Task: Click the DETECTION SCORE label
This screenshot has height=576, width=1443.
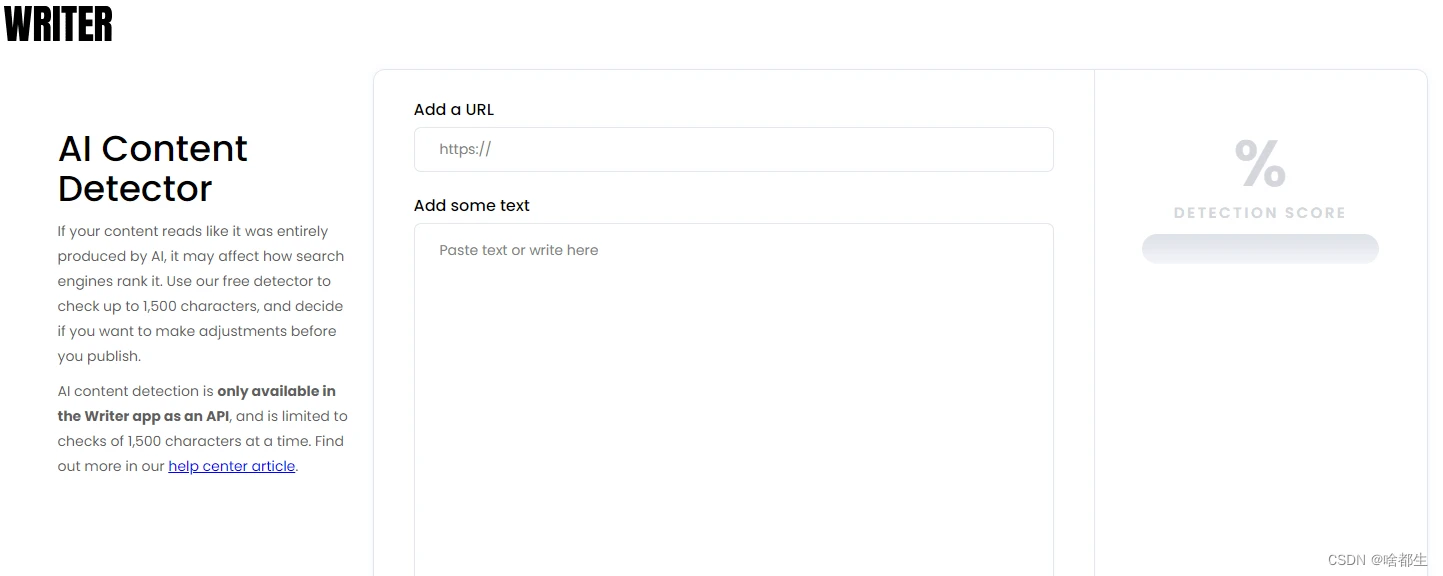Action: coord(1260,213)
